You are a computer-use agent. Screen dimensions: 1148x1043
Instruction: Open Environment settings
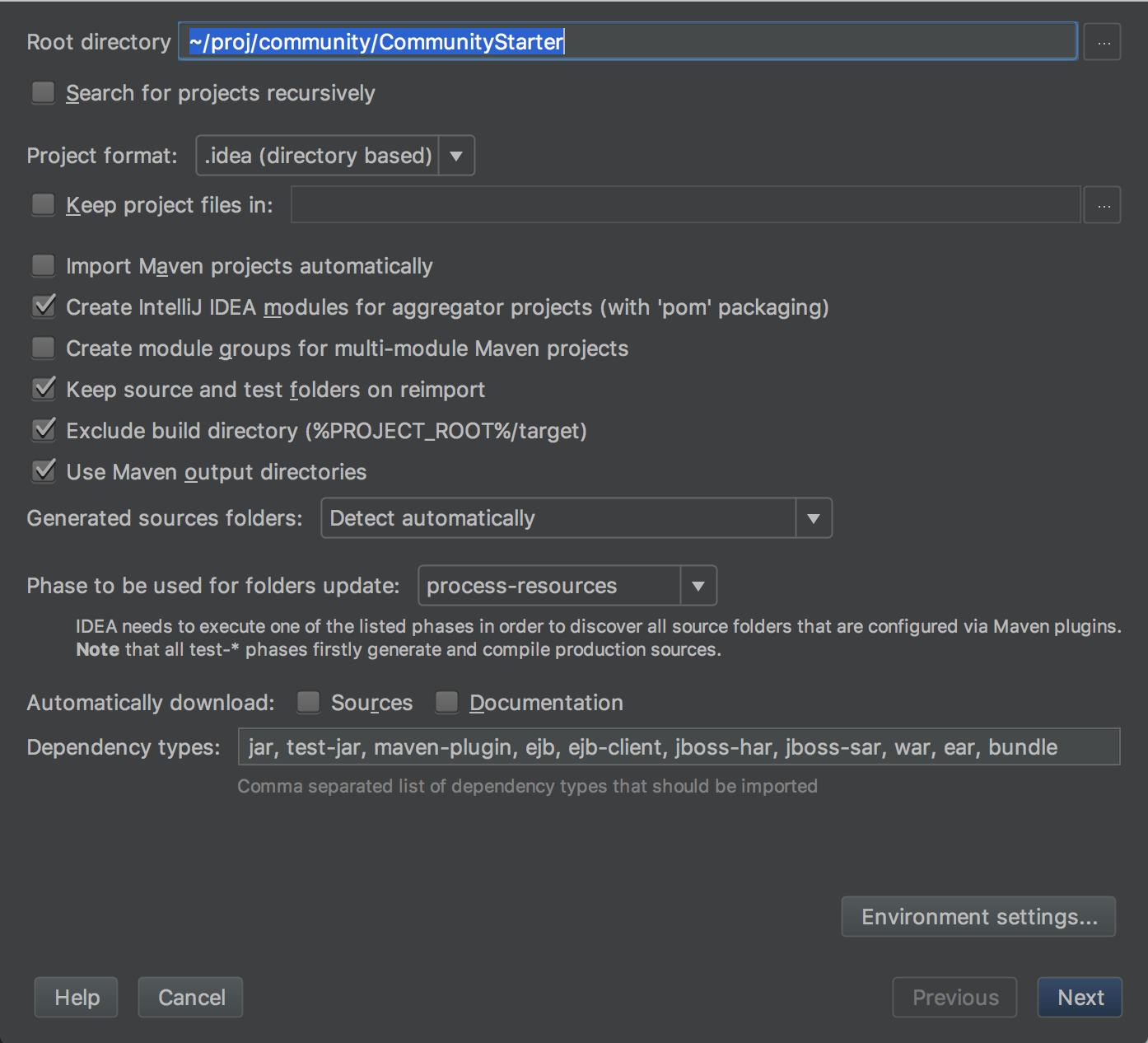pos(978,916)
